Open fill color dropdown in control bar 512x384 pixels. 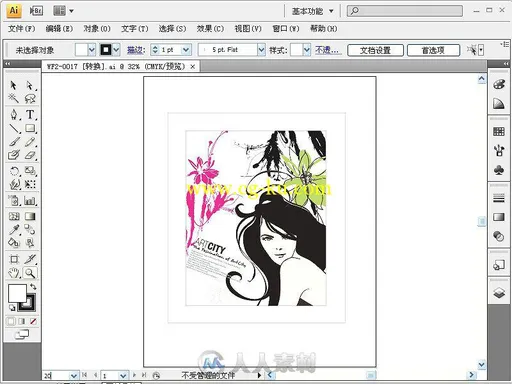pyautogui.click(x=91, y=50)
